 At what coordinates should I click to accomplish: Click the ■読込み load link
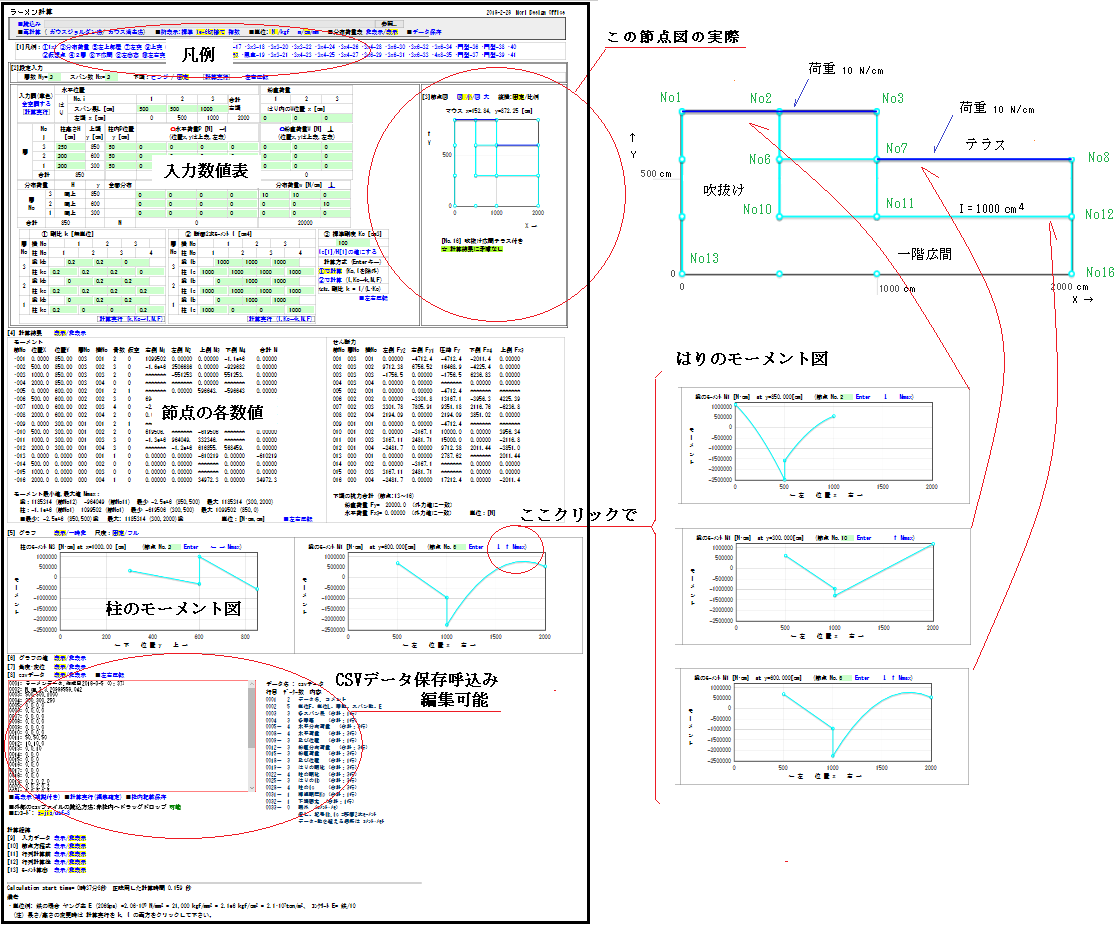(x=29, y=24)
